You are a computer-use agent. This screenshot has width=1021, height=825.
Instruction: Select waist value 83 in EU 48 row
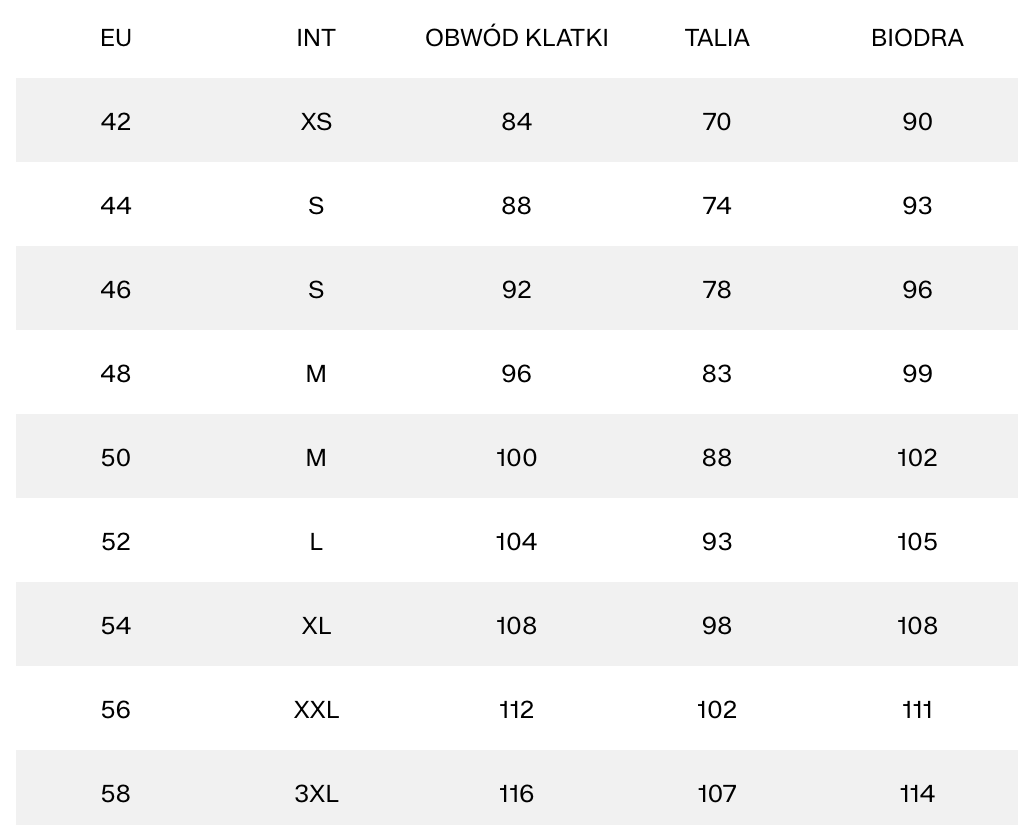717,373
